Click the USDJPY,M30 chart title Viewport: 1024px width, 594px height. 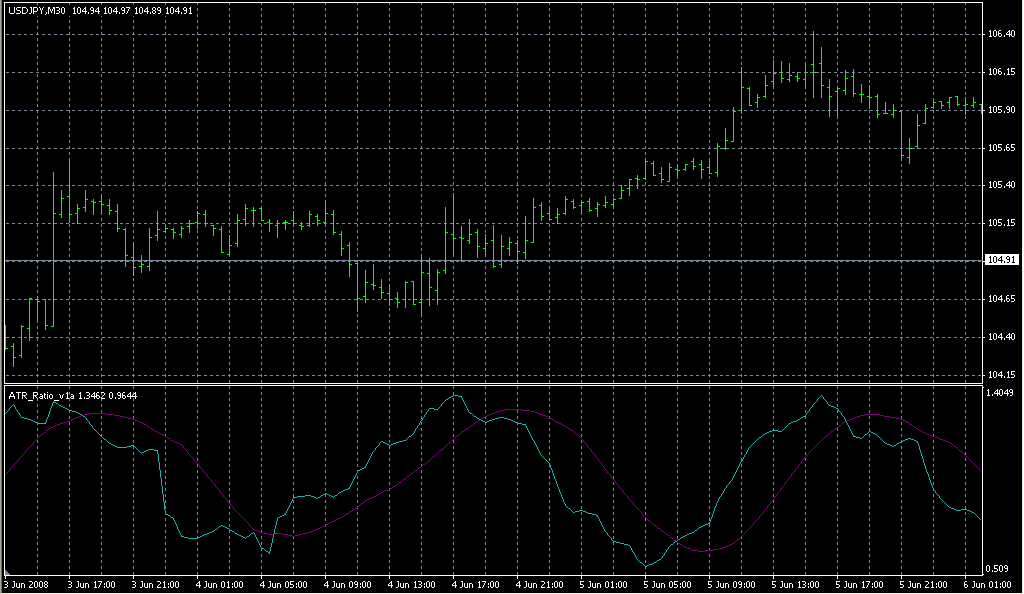(37, 11)
